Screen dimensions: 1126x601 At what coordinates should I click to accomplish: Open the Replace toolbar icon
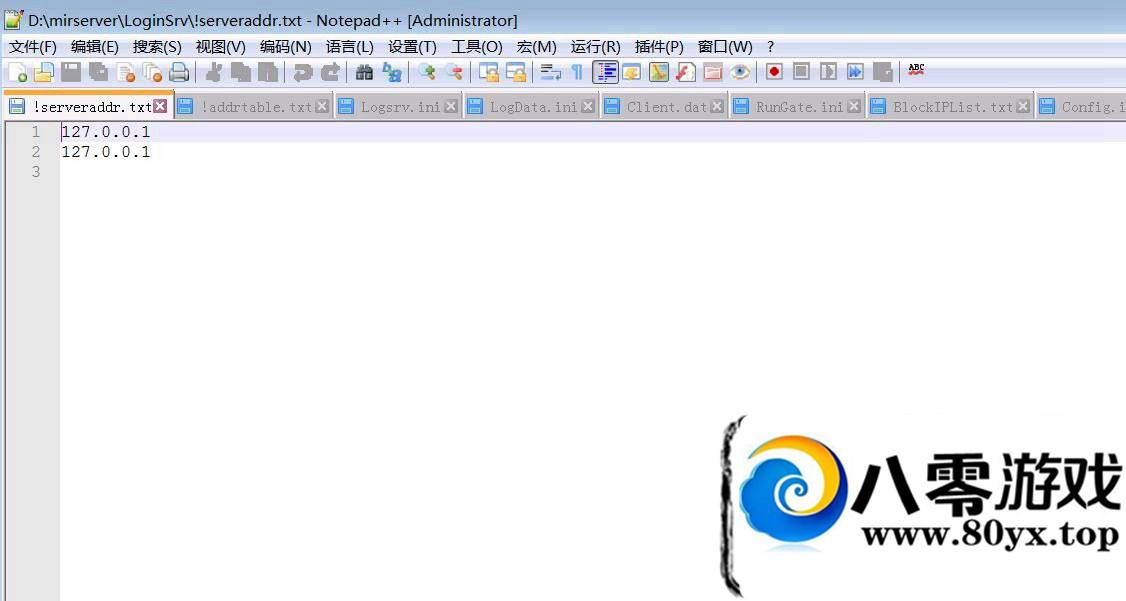pyautogui.click(x=391, y=72)
